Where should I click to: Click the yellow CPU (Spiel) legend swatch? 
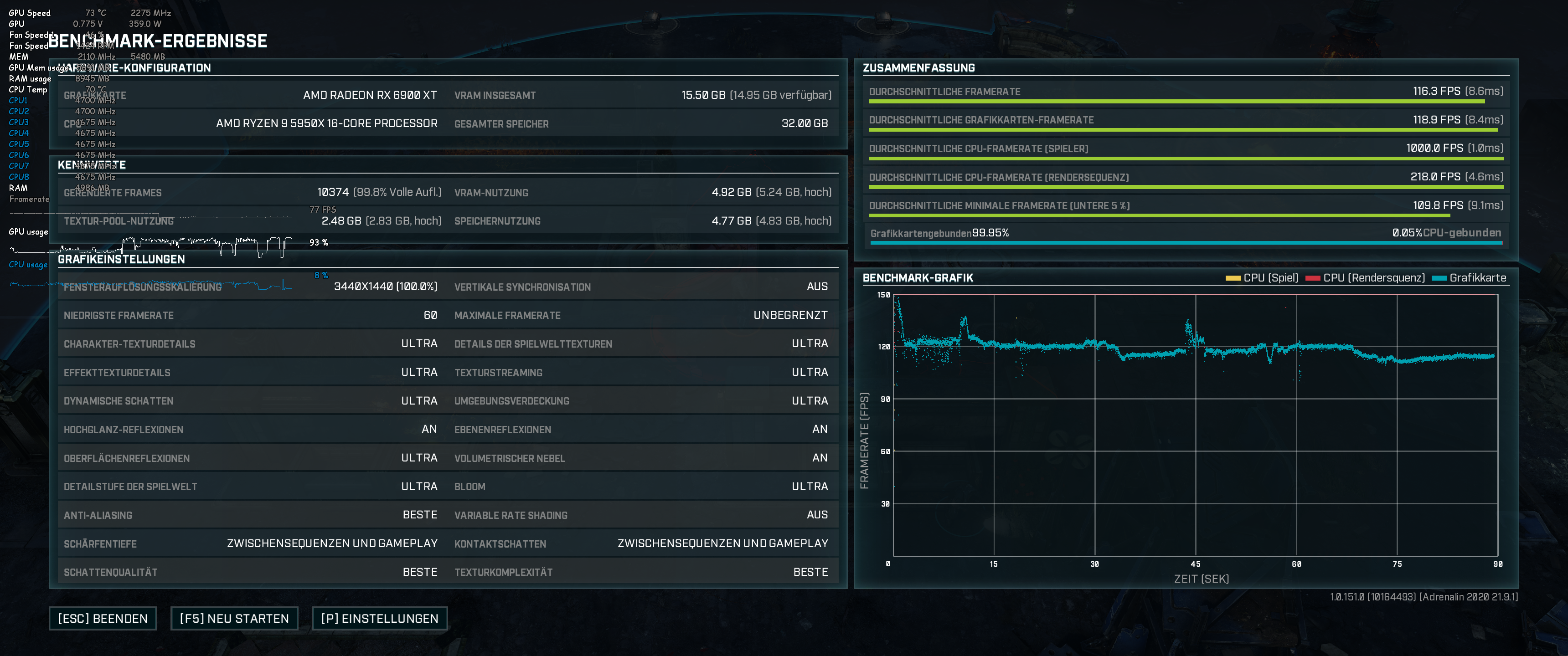pyautogui.click(x=1233, y=278)
